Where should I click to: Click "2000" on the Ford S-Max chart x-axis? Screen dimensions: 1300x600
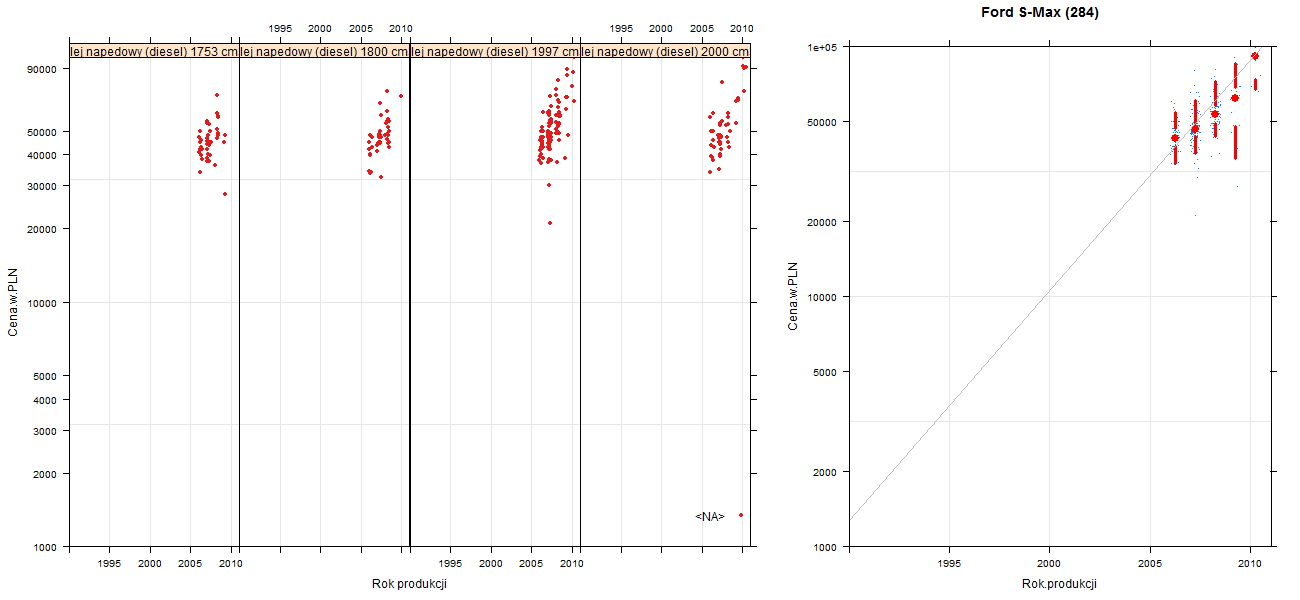coord(1049,565)
